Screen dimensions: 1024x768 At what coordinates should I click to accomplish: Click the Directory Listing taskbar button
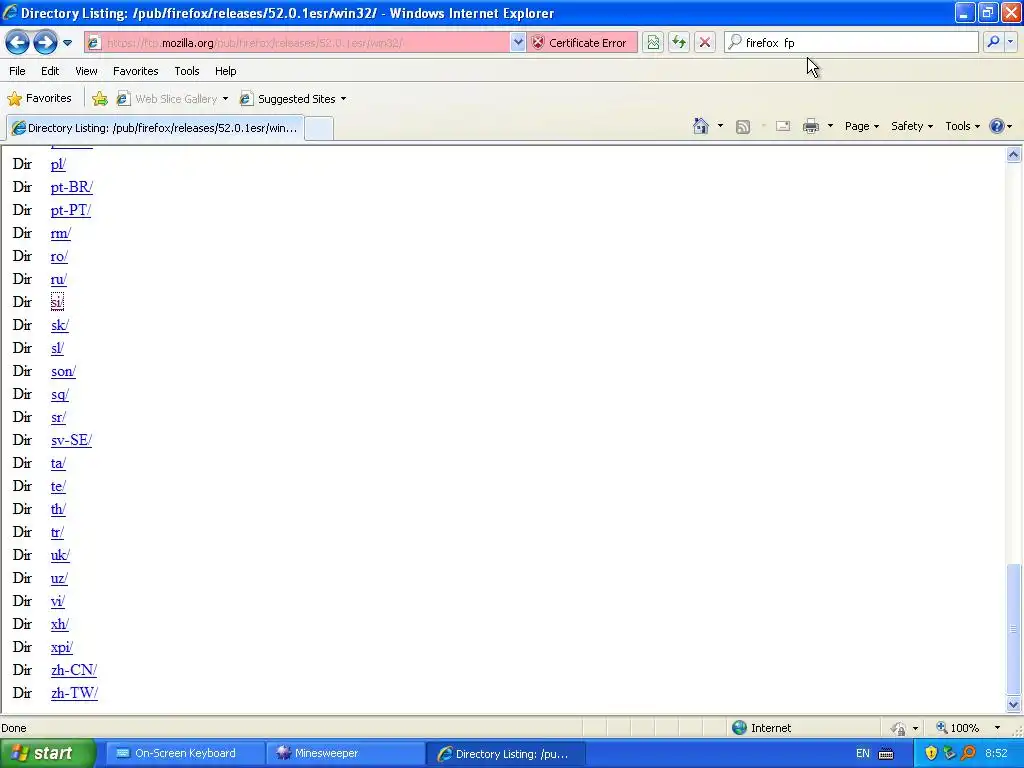[505, 754]
